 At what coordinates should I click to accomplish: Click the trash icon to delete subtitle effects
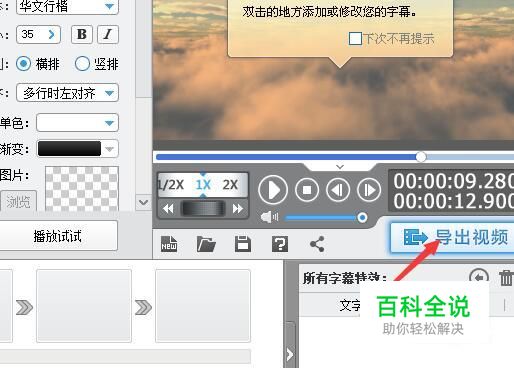coord(506,278)
